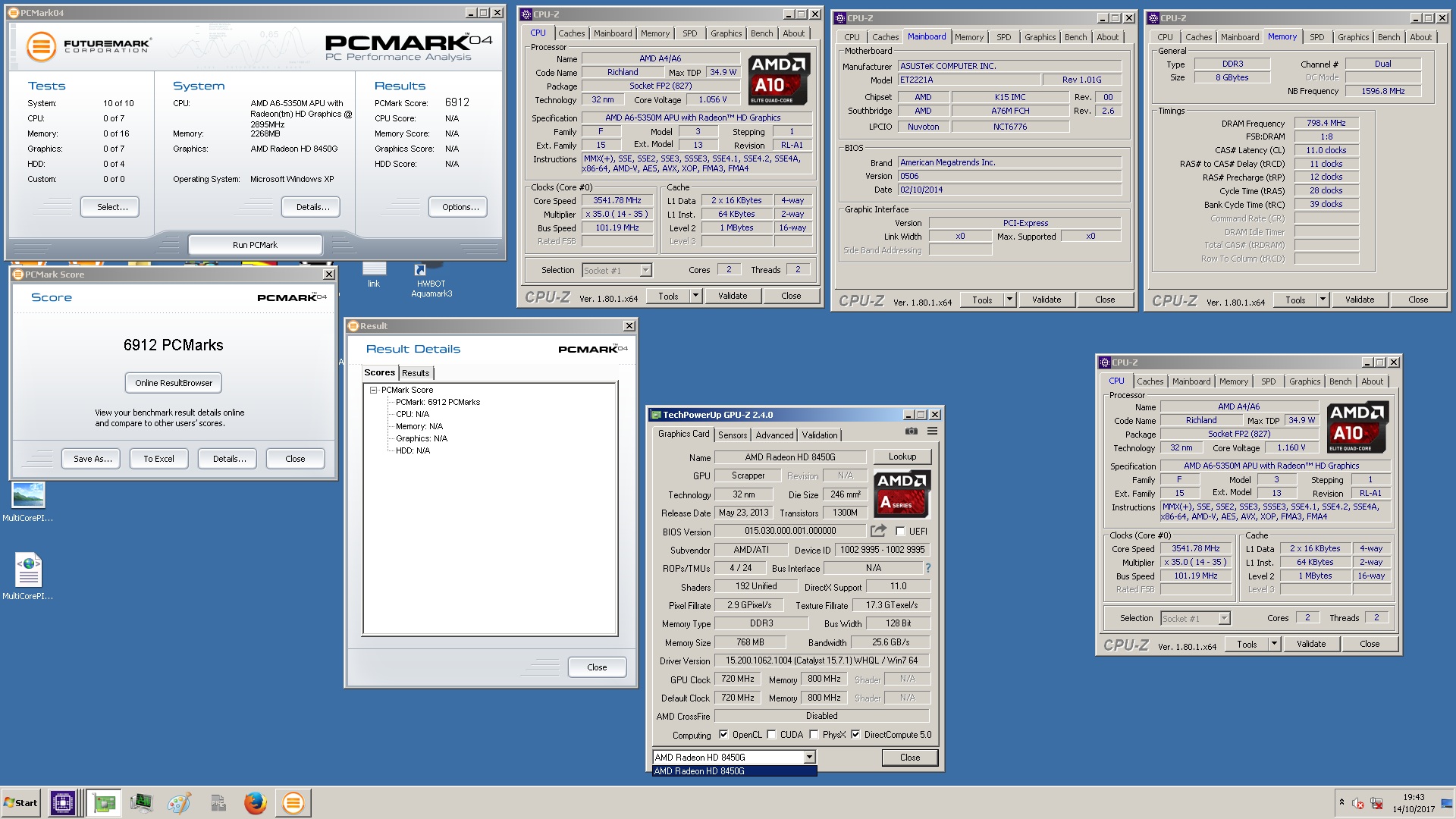
Task: Open the Paint palette taskbar icon
Action: [x=179, y=802]
